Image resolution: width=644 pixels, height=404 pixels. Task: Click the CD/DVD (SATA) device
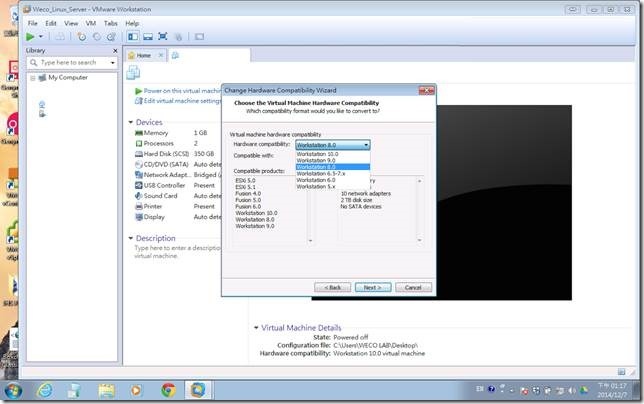(x=166, y=164)
